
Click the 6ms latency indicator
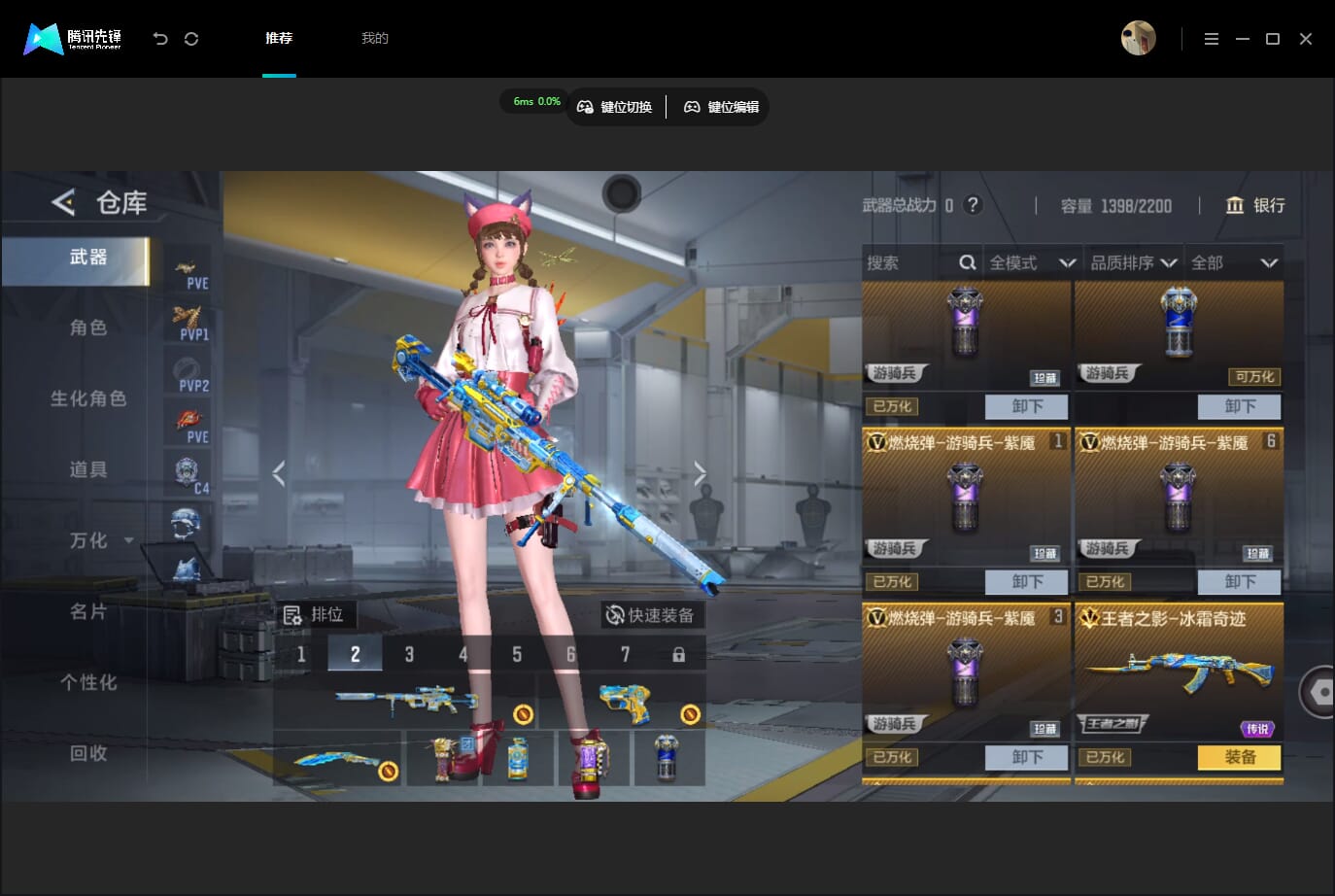coord(536,101)
